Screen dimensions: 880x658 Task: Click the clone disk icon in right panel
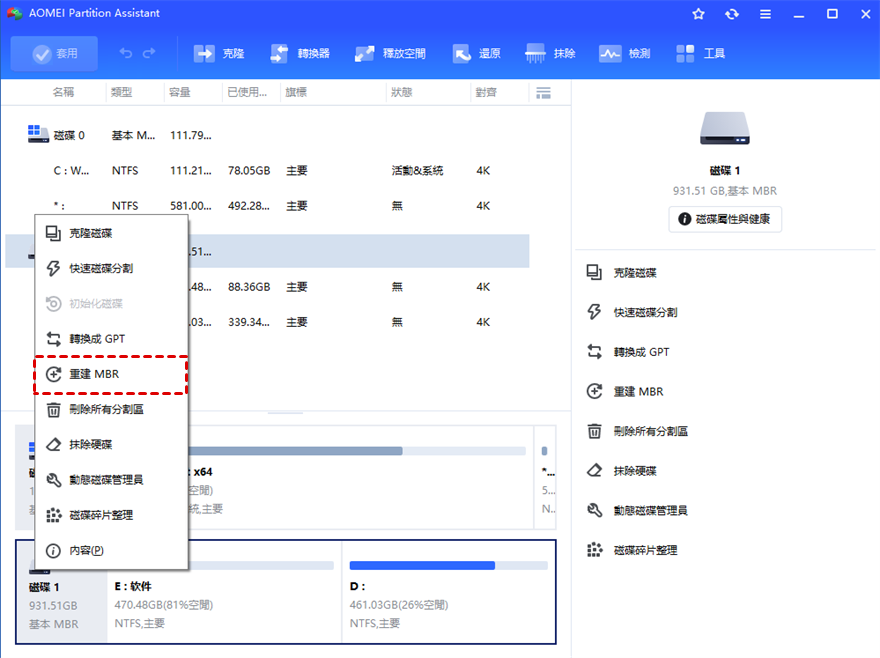tap(594, 273)
